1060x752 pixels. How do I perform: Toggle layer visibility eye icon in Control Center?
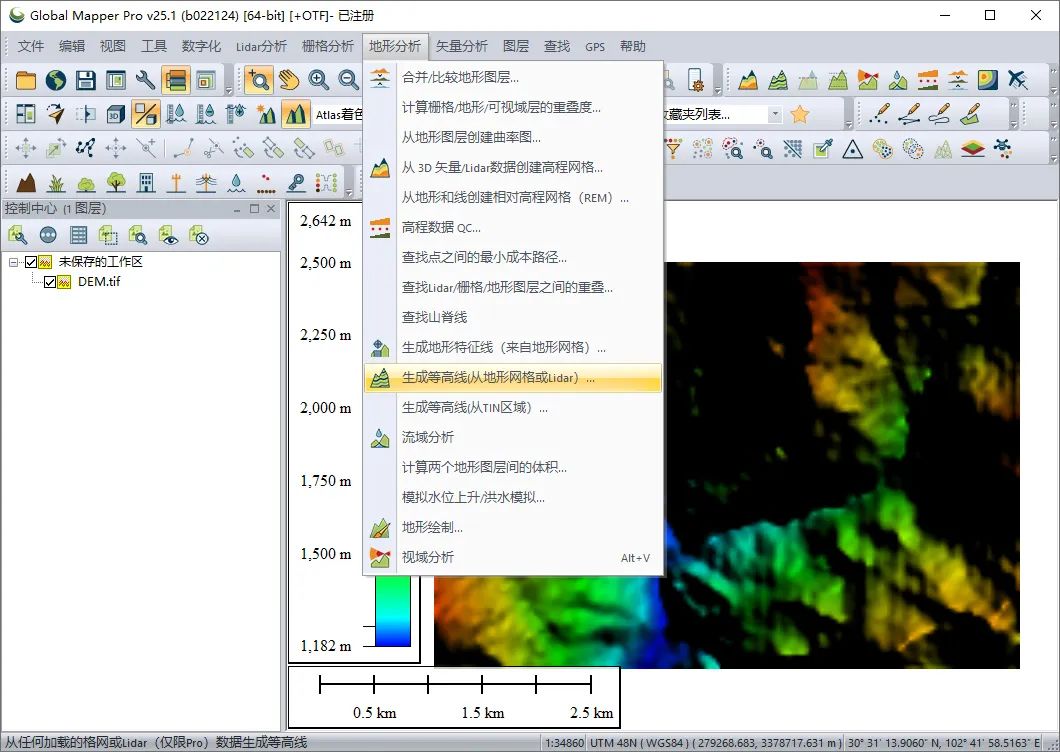tap(168, 235)
